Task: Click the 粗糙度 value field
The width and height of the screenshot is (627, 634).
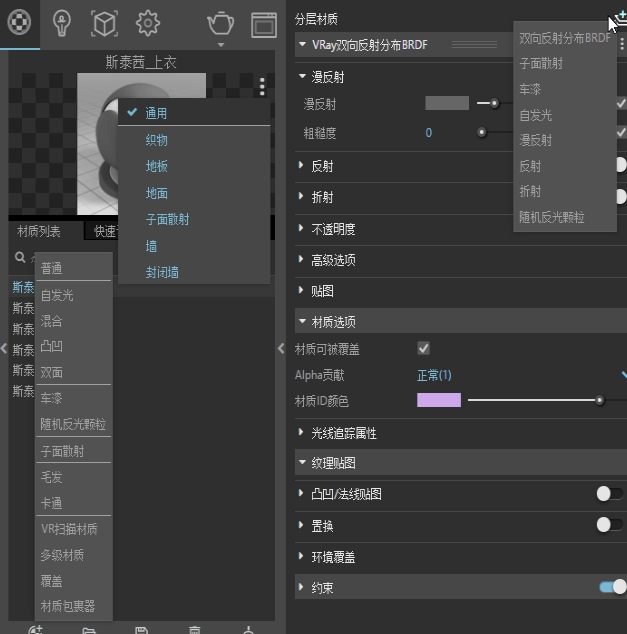Action: [429, 132]
